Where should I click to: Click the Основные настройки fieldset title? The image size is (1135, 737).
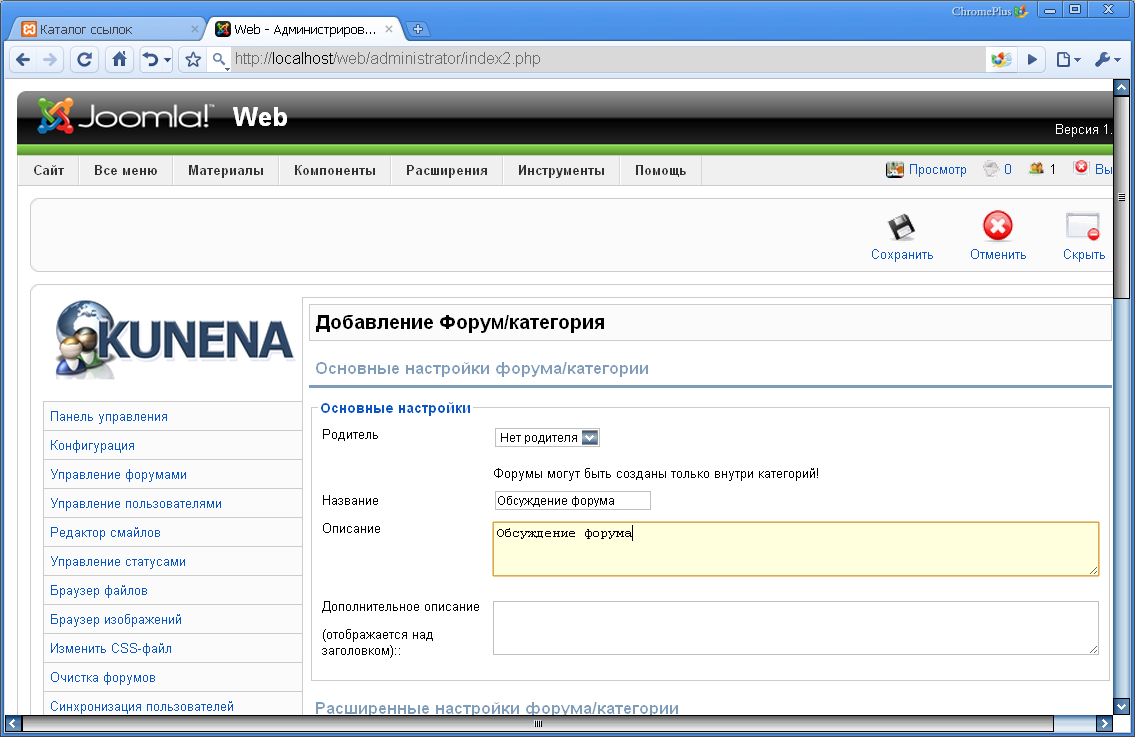pos(395,408)
